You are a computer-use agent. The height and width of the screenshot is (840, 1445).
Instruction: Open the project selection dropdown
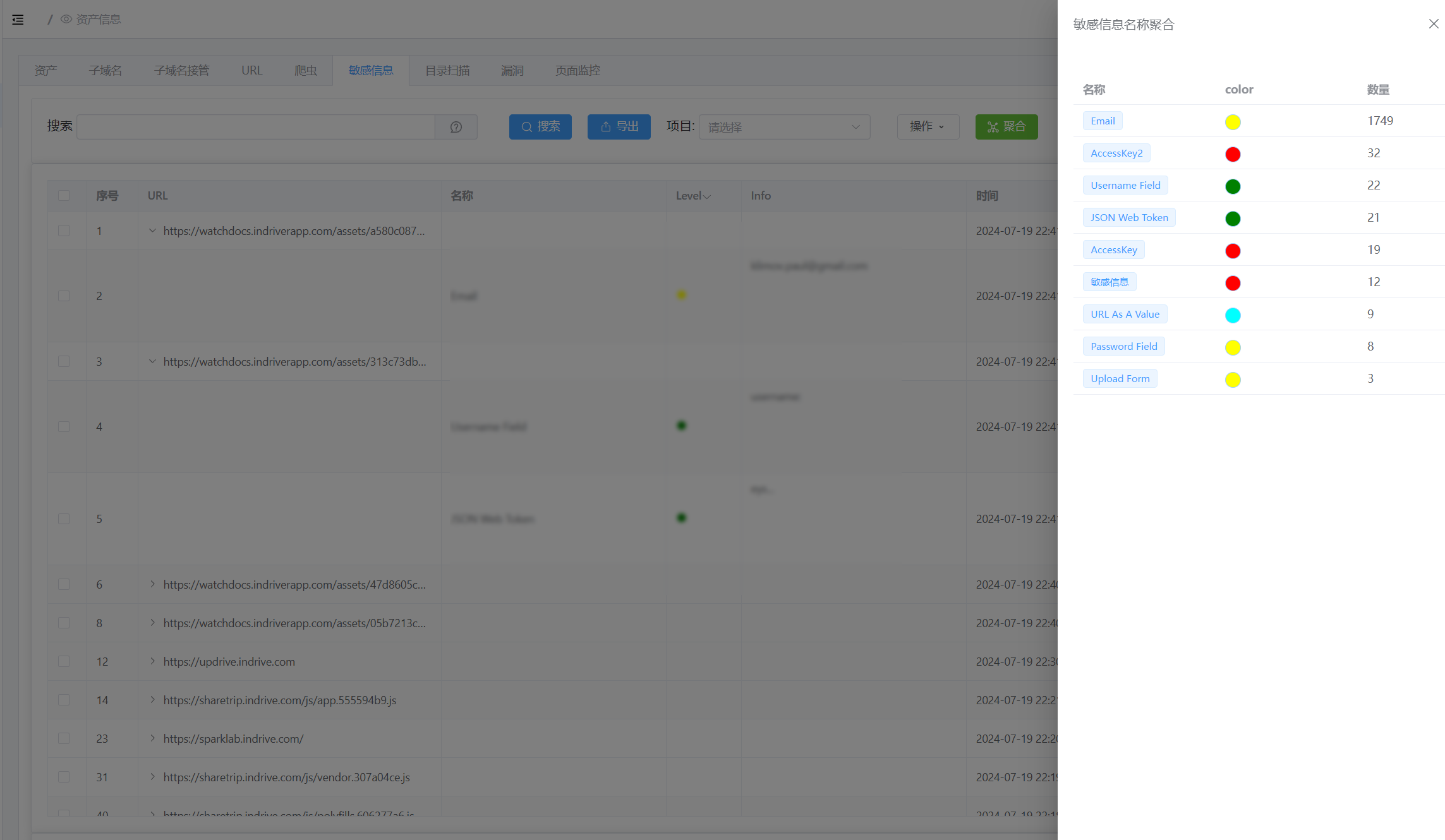click(x=783, y=127)
